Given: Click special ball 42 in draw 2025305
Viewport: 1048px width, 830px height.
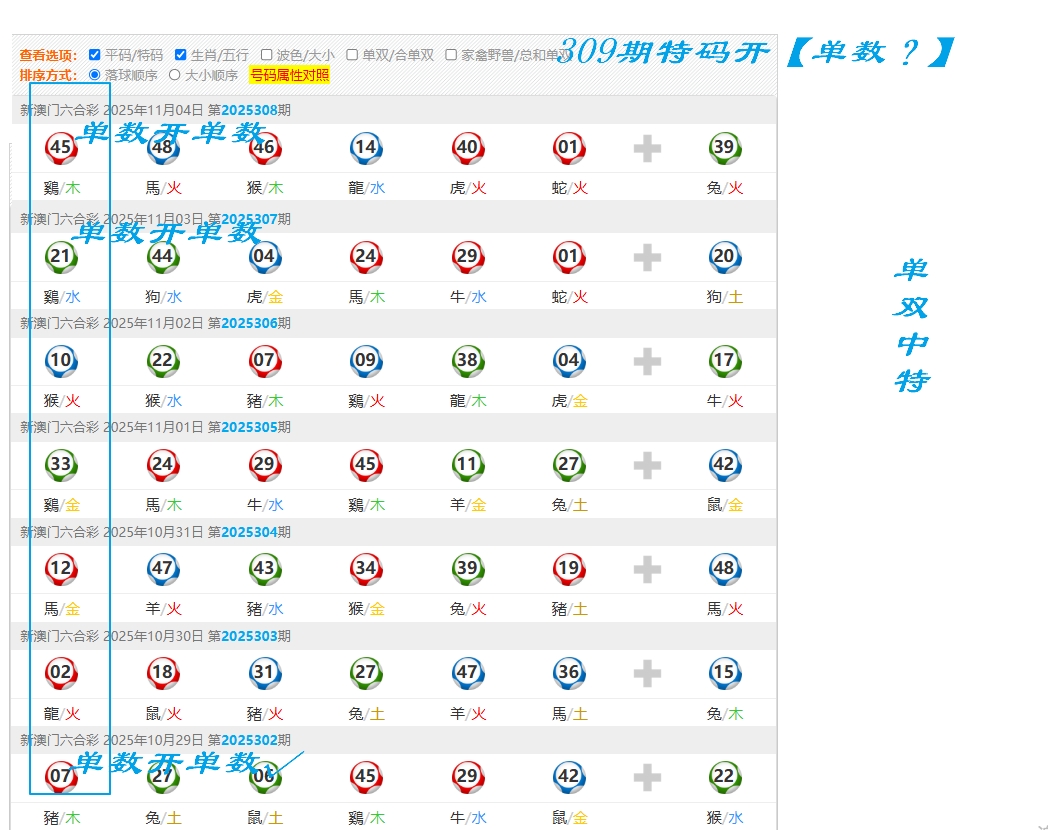Looking at the screenshot, I should point(724,465).
